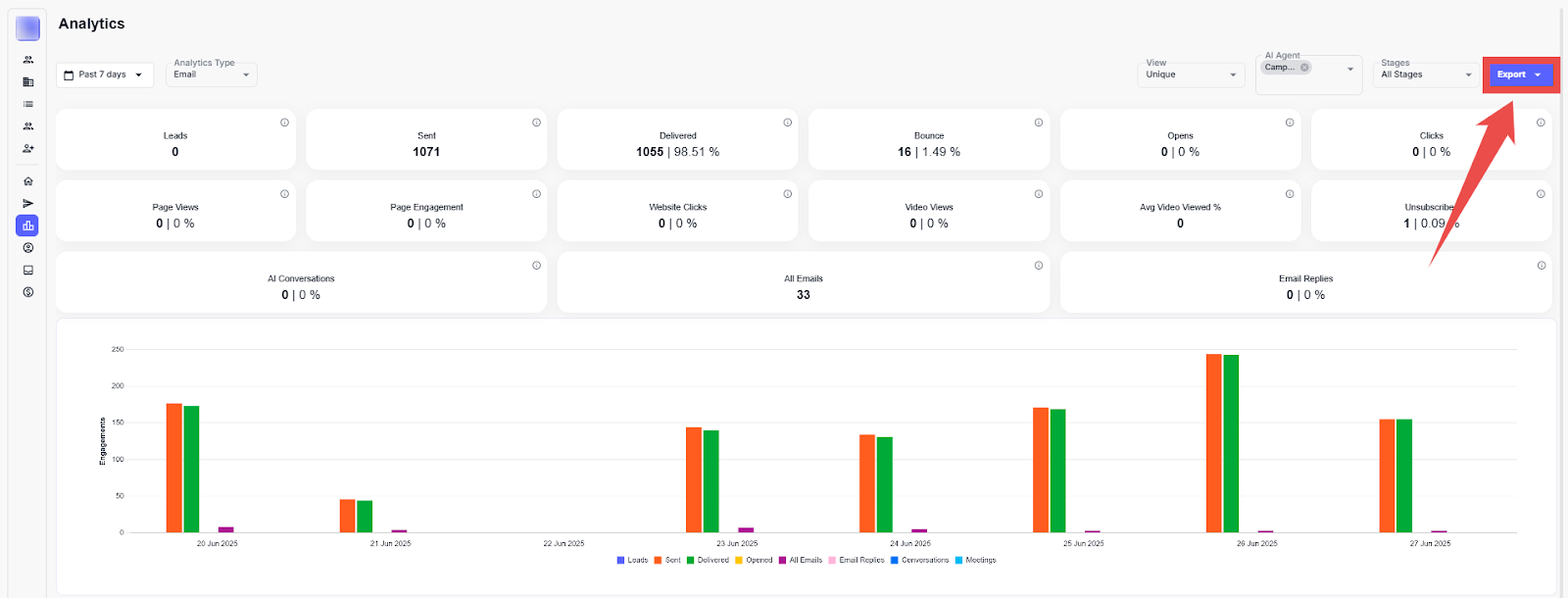
Task: Open the Past 7 days date range dropdown
Action: (105, 75)
